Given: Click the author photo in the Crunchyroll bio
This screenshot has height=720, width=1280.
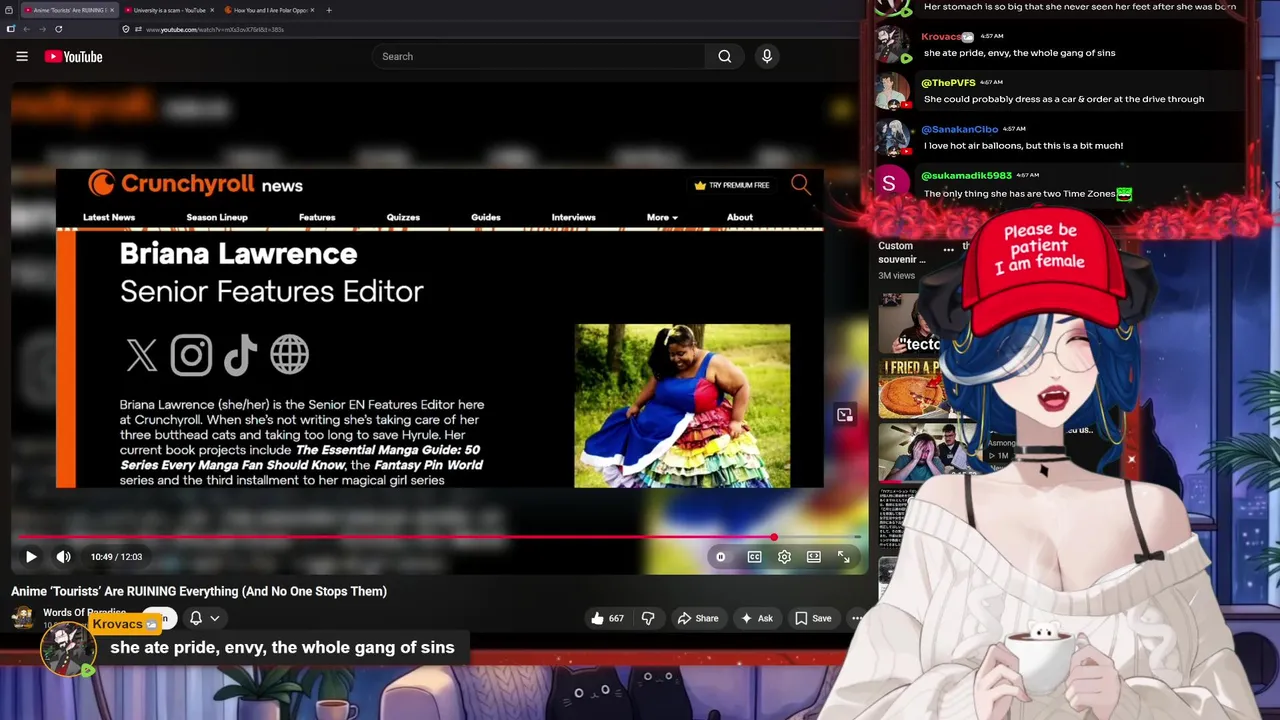Looking at the screenshot, I should [682, 405].
